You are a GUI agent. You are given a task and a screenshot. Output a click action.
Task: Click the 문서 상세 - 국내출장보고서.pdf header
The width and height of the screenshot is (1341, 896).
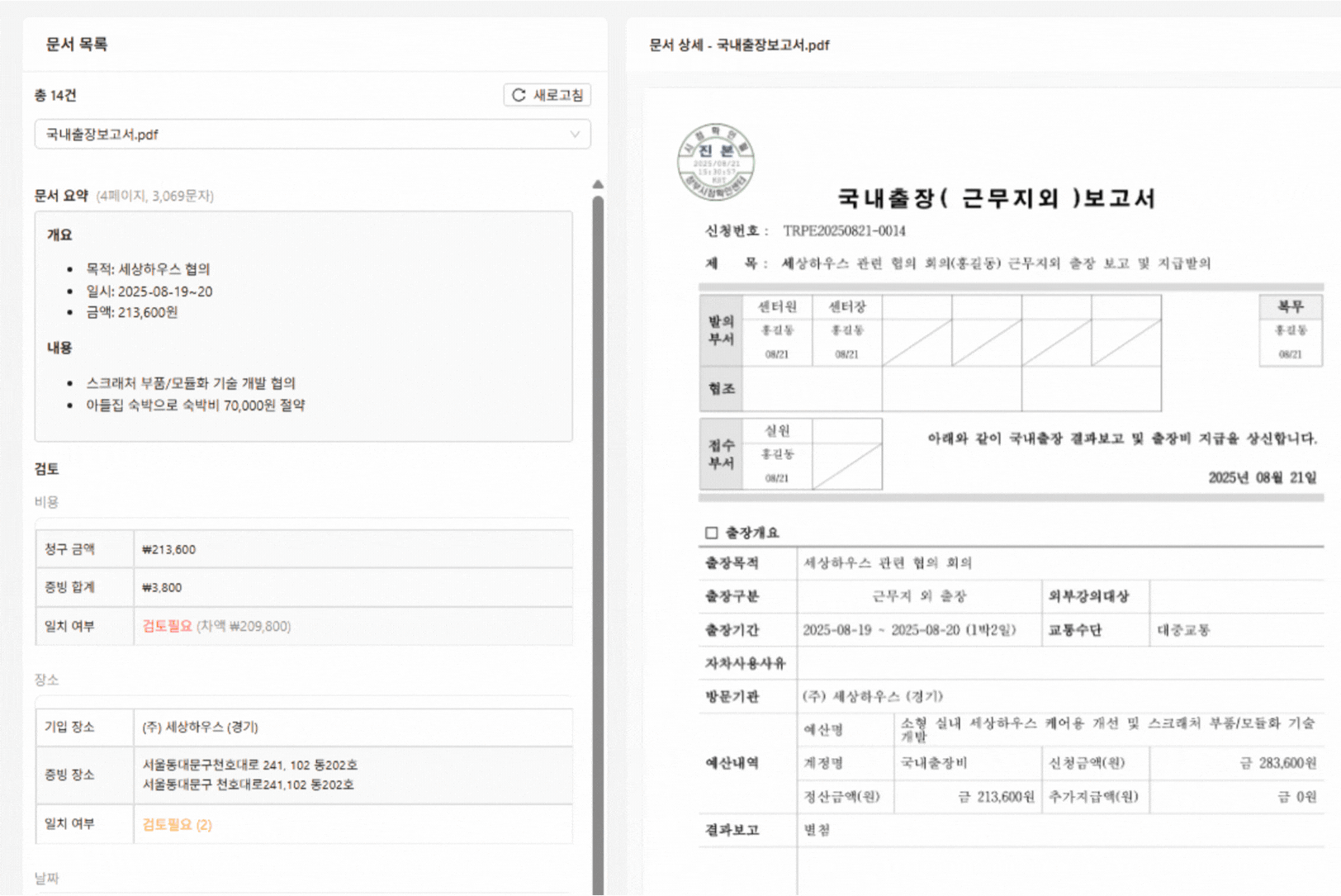click(739, 45)
